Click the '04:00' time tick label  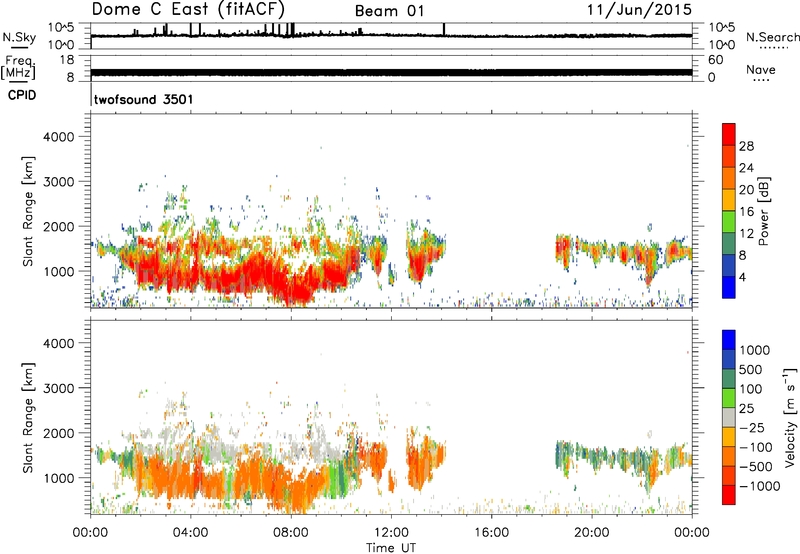190,533
